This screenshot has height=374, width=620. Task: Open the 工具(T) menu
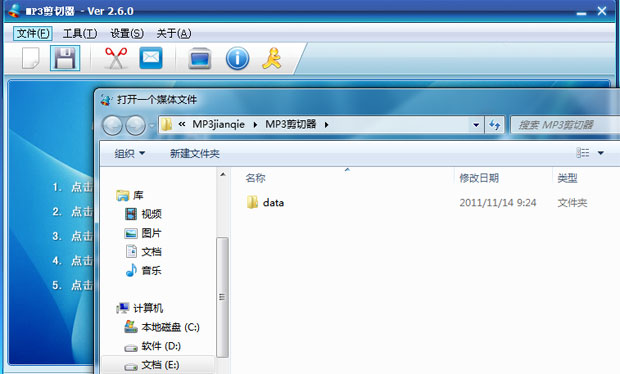click(79, 34)
